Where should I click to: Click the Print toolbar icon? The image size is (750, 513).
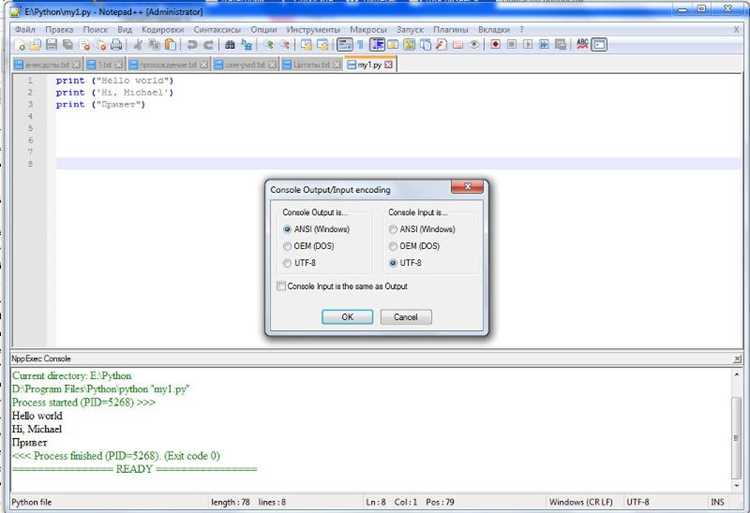coord(116,45)
